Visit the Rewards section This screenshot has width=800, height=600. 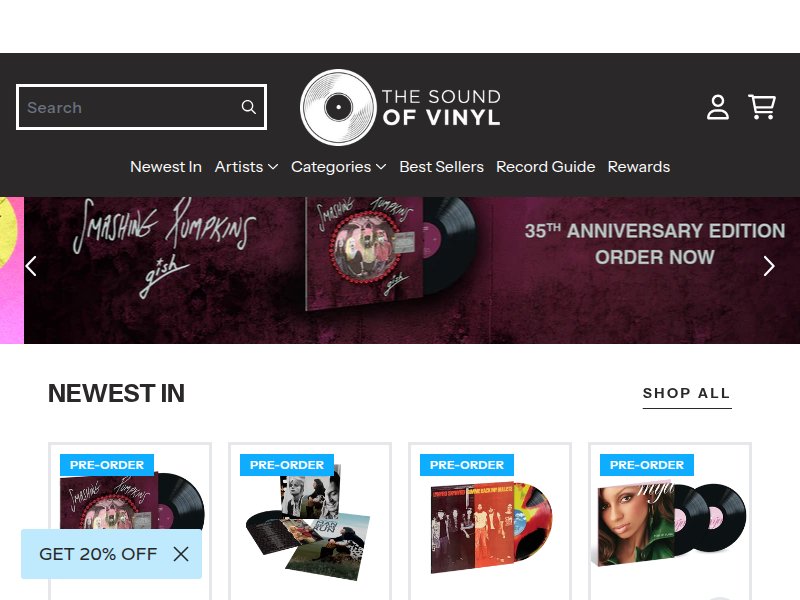639,167
